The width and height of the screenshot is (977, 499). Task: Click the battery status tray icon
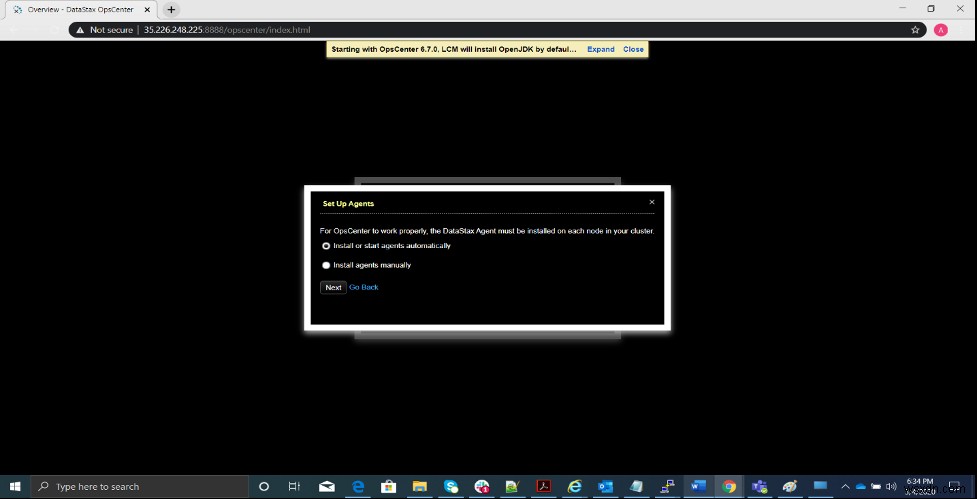pos(875,487)
